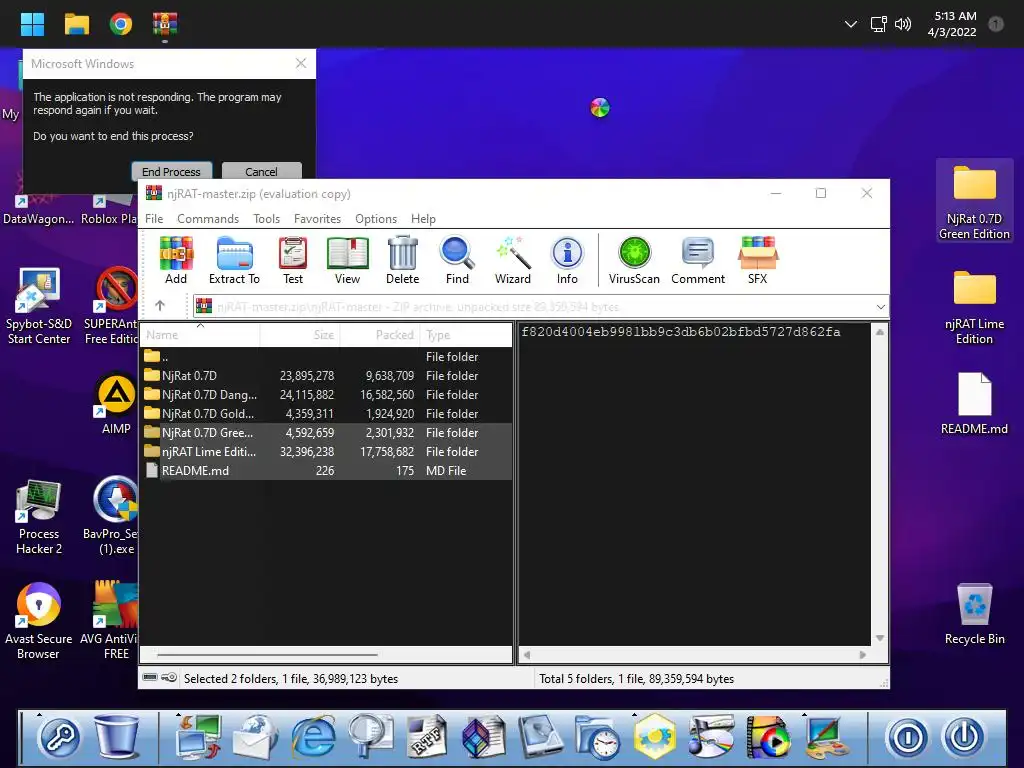The height and width of the screenshot is (768, 1024).
Task: Select the NjRat 0.7D Green Edition desktop folder
Action: (974, 201)
